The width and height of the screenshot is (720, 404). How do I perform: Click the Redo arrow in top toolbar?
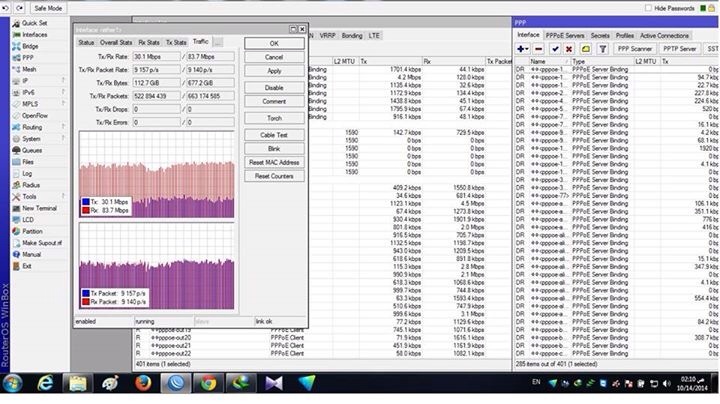(20, 8)
